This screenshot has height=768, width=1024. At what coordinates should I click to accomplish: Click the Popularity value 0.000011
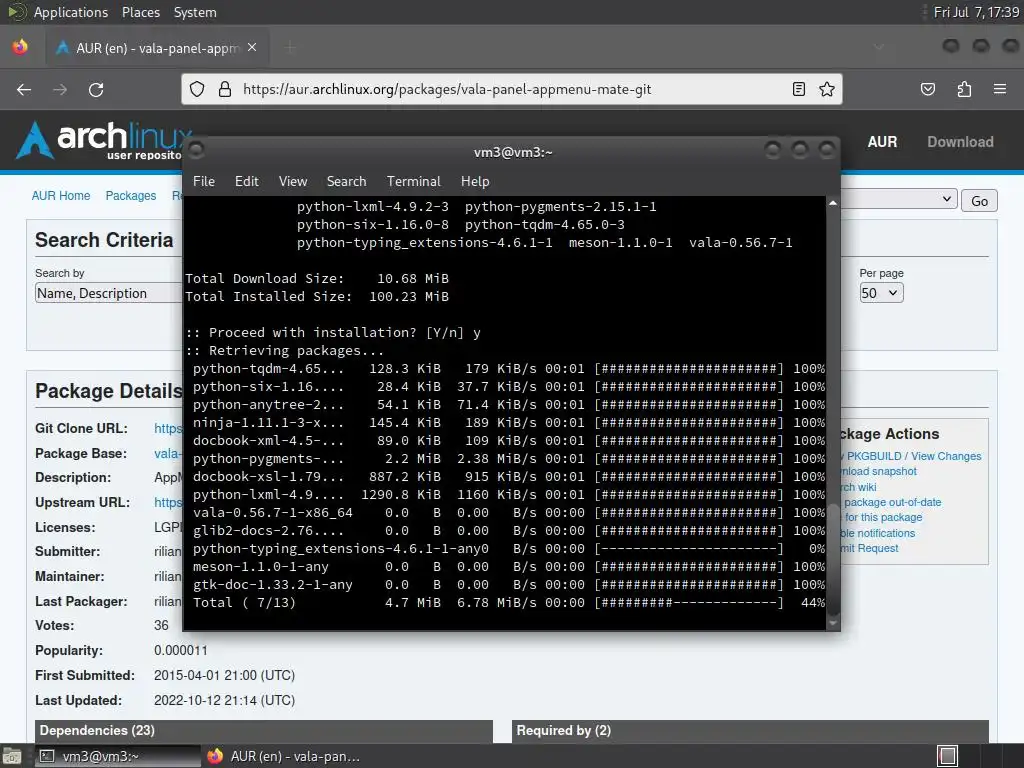pyautogui.click(x=181, y=650)
